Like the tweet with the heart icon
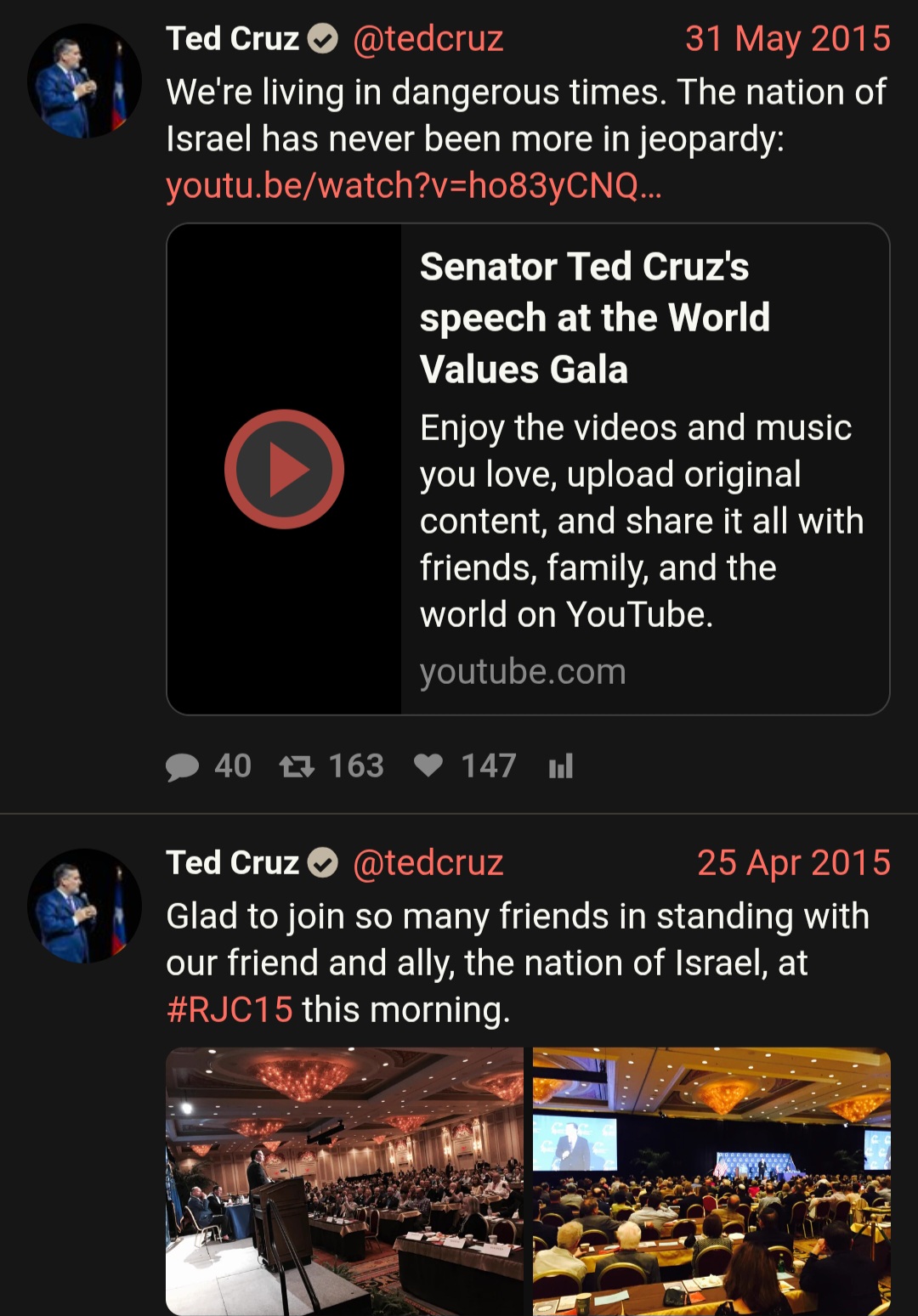918x1316 pixels. [x=428, y=766]
